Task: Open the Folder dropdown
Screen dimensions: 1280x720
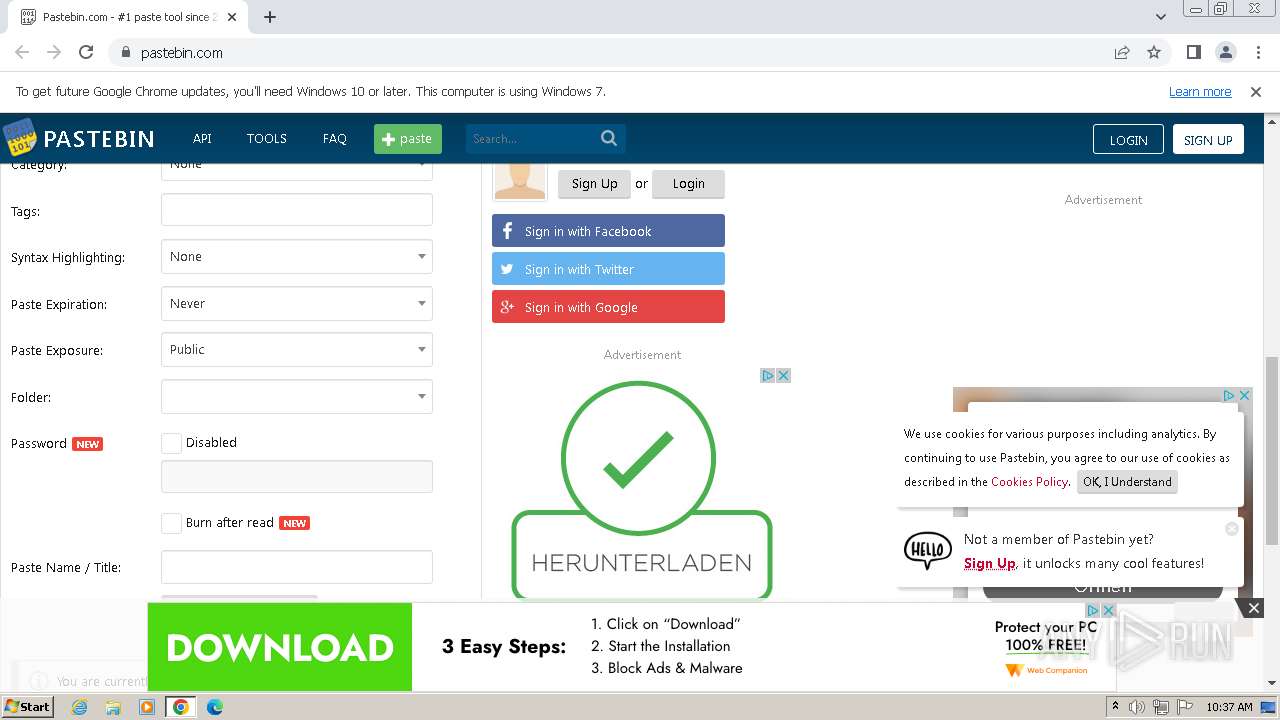Action: (x=297, y=397)
